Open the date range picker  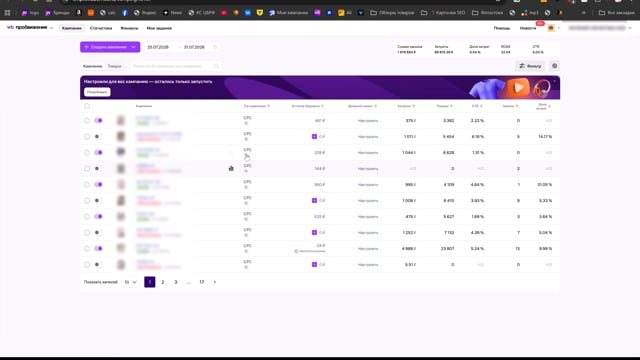click(181, 47)
